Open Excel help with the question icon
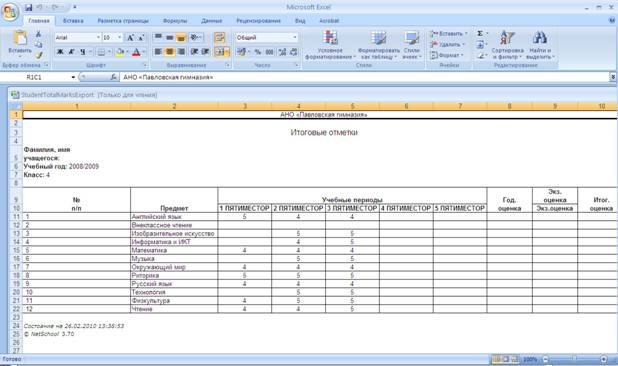This screenshot has width=618, height=366. [x=612, y=20]
